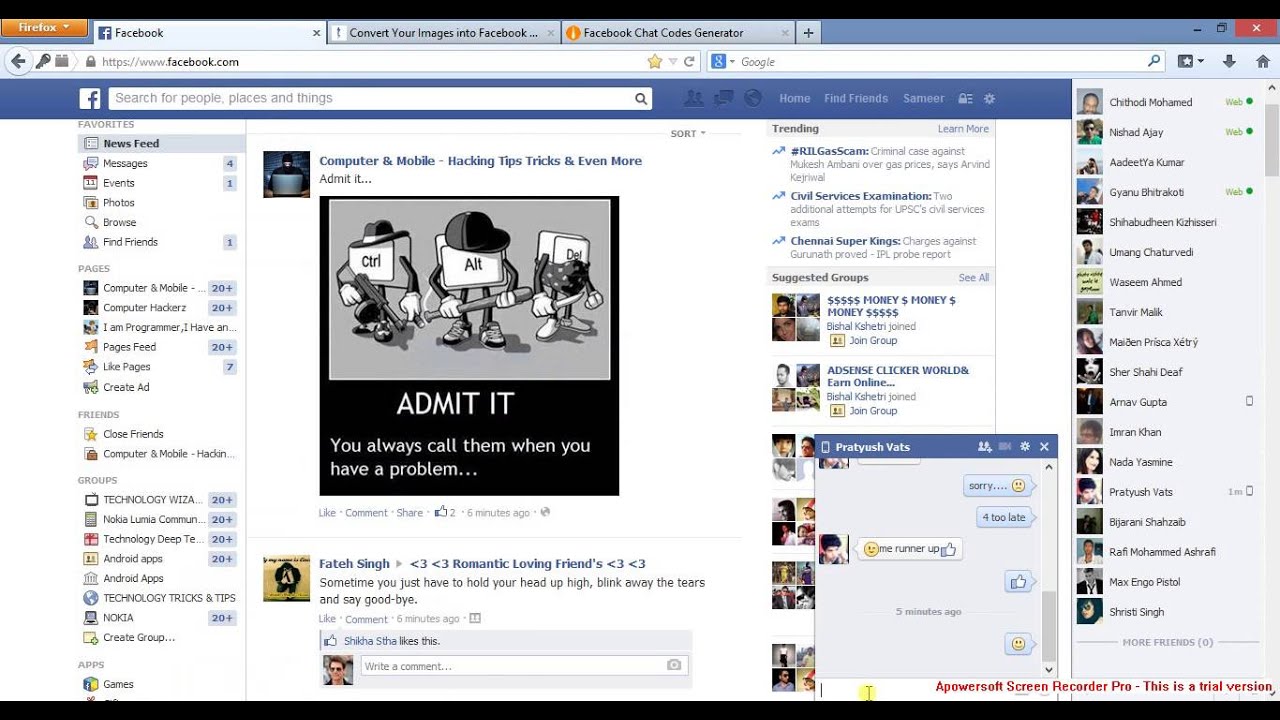Reload the page with the refresh icon
Image resolution: width=1280 pixels, height=720 pixels.
click(689, 61)
